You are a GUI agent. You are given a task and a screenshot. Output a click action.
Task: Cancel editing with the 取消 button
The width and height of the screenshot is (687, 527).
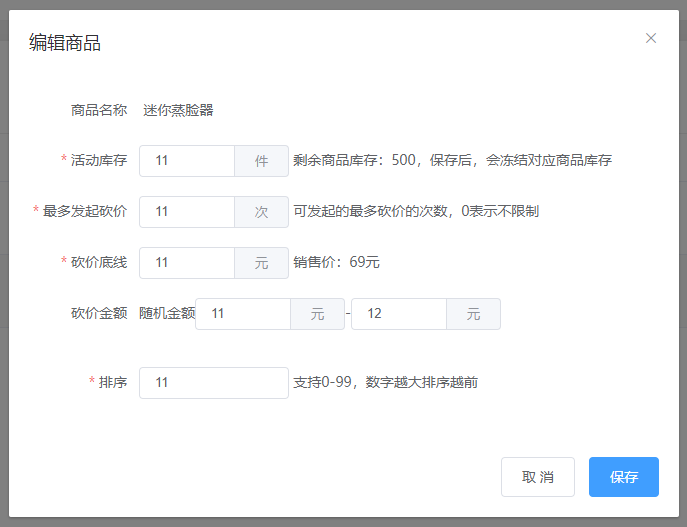[x=538, y=477]
